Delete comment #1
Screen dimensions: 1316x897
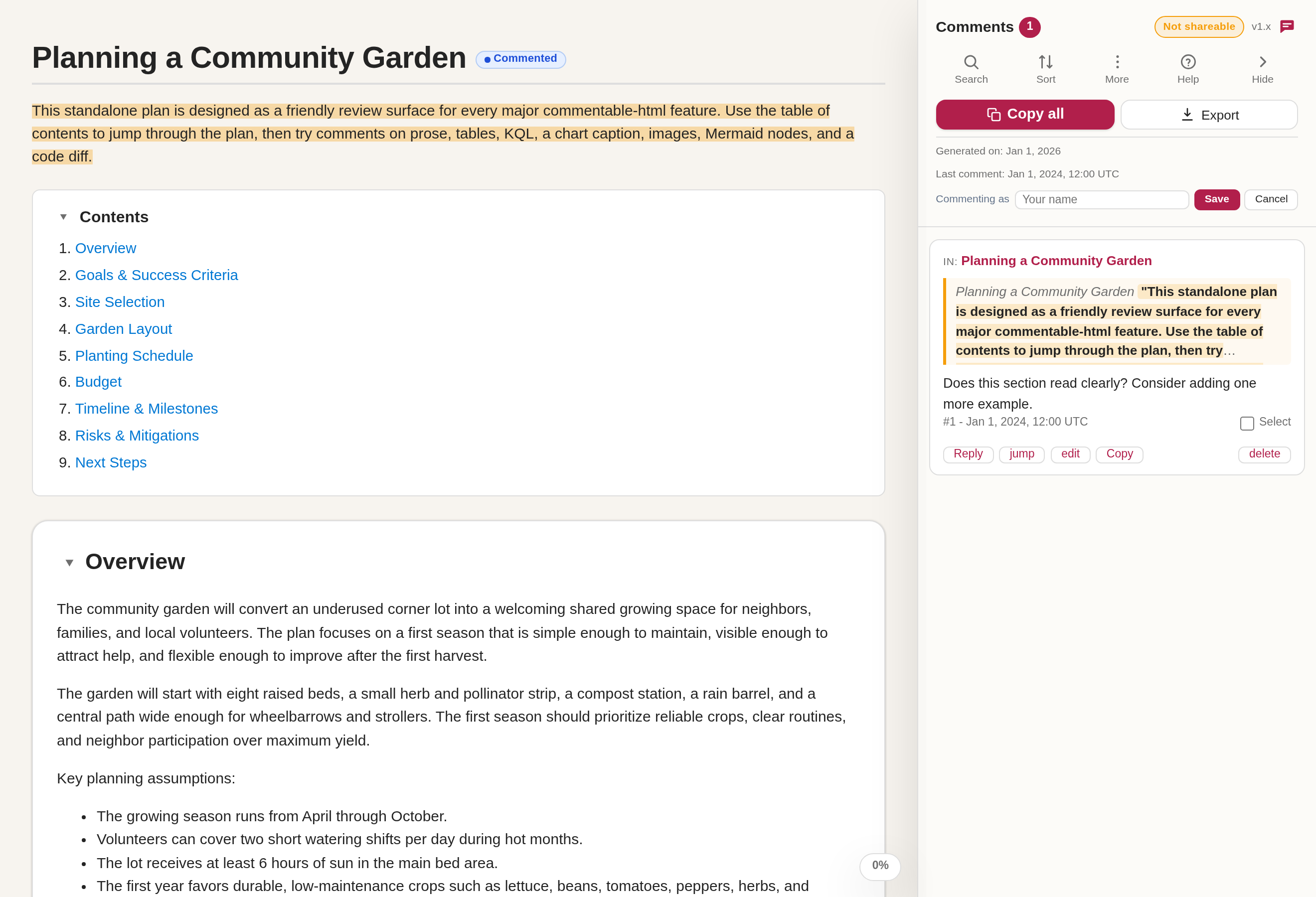(x=1264, y=454)
